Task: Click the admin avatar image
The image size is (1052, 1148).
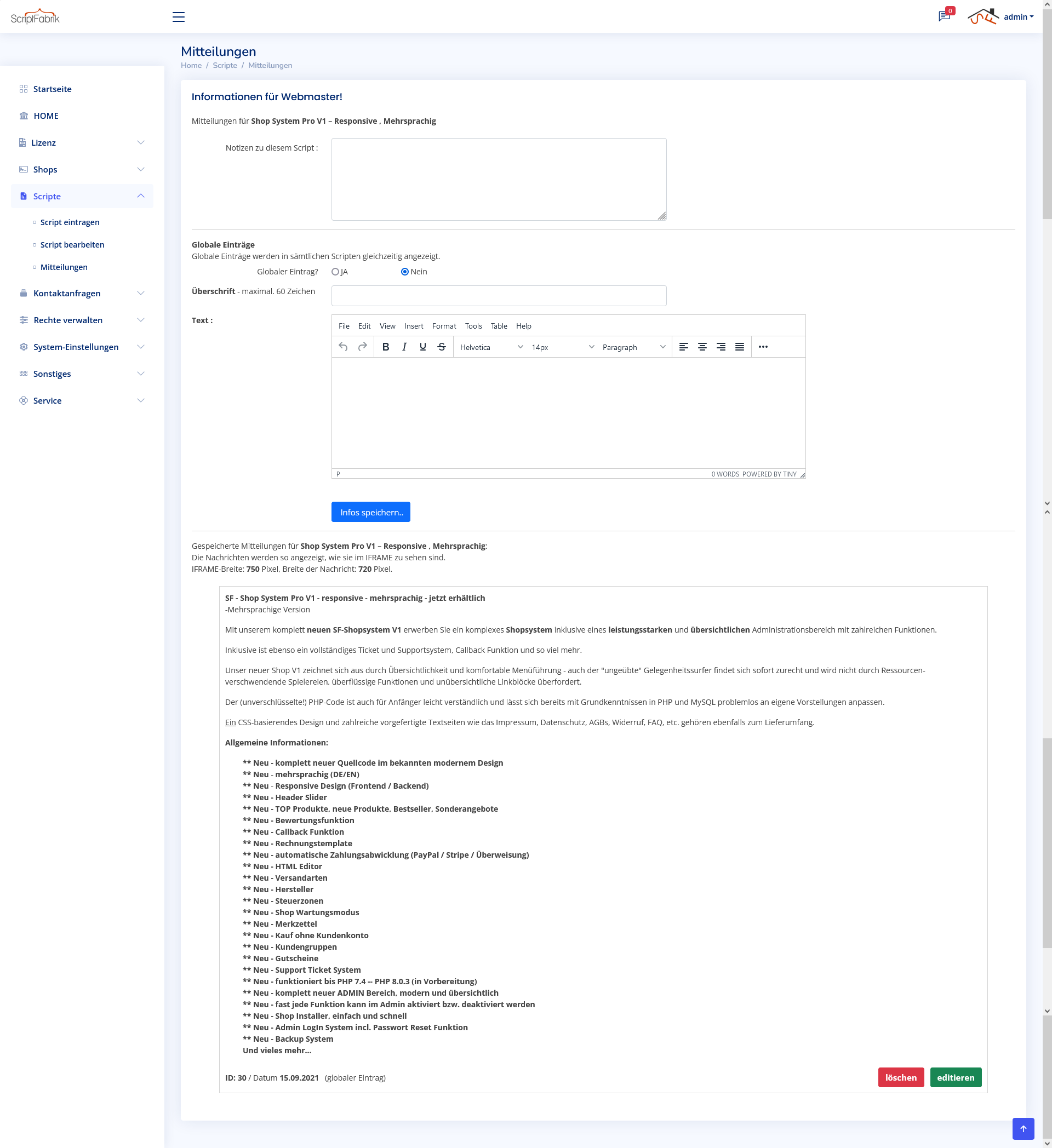Action: pos(983,16)
